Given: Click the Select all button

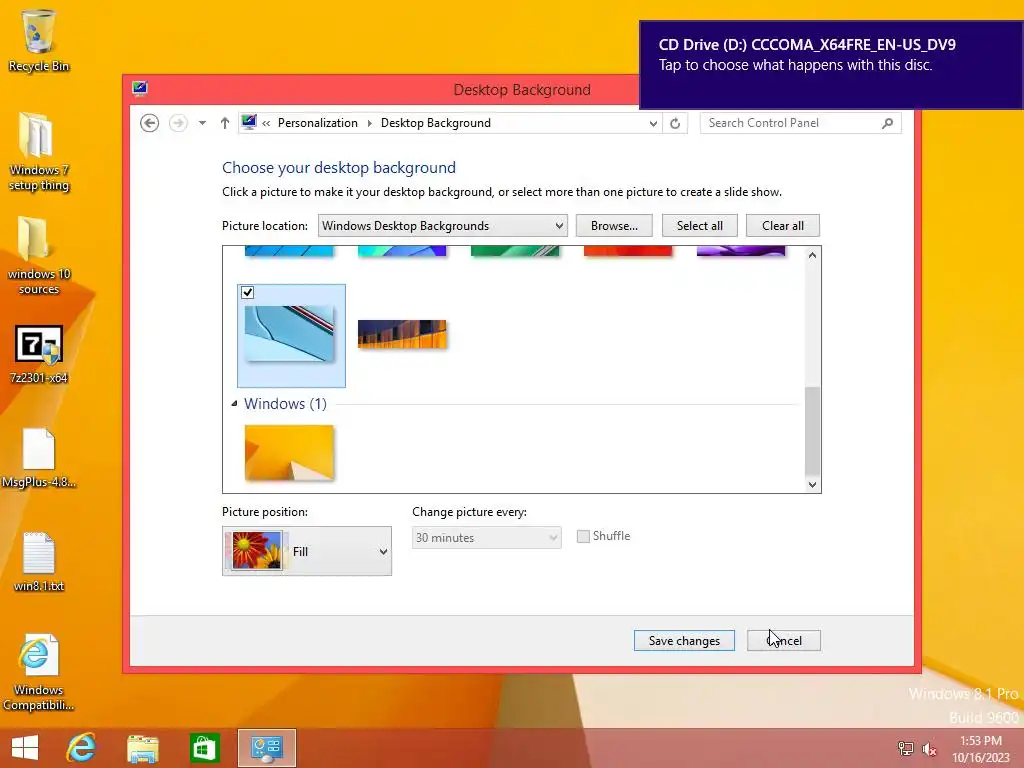Looking at the screenshot, I should click(699, 226).
